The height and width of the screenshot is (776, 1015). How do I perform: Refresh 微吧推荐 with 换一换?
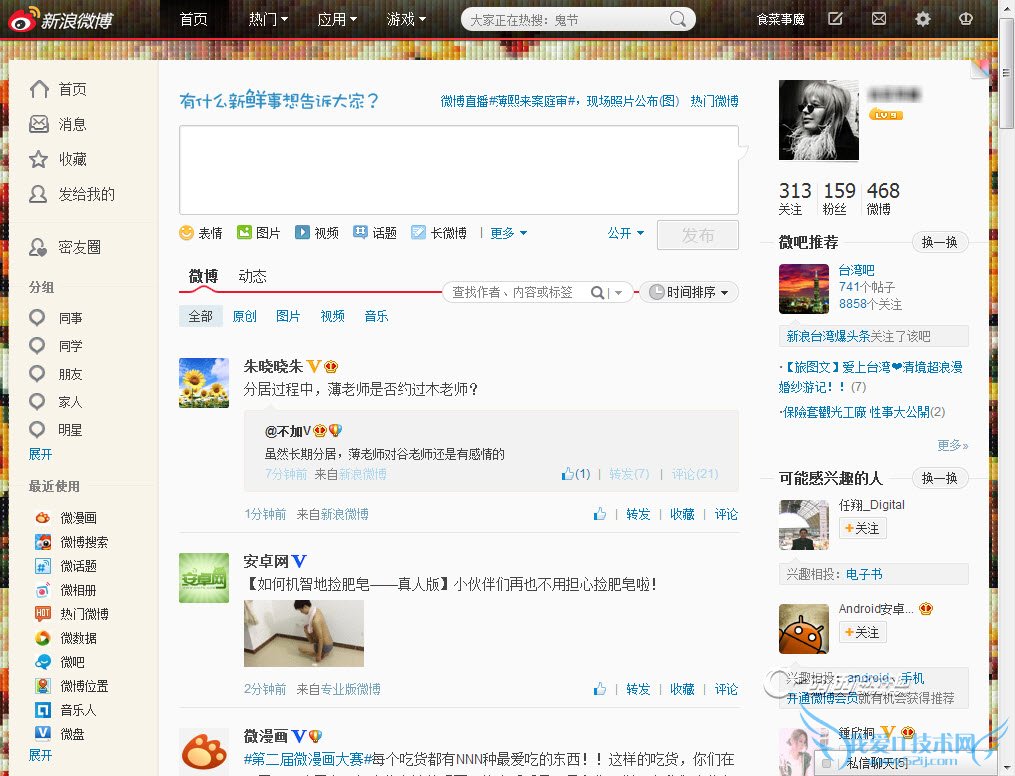pyautogui.click(x=939, y=242)
